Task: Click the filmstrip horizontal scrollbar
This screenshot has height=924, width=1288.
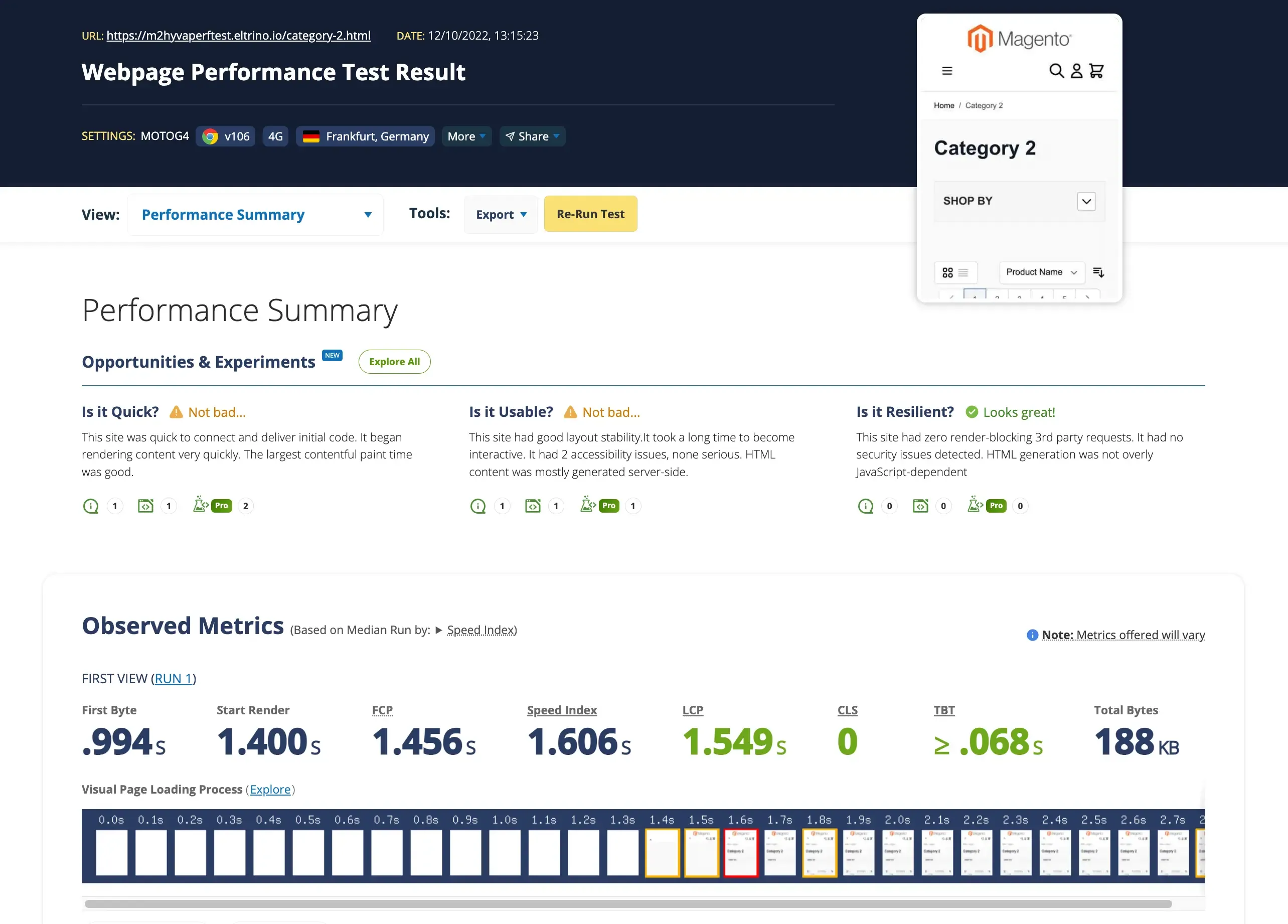Action: coord(627,903)
